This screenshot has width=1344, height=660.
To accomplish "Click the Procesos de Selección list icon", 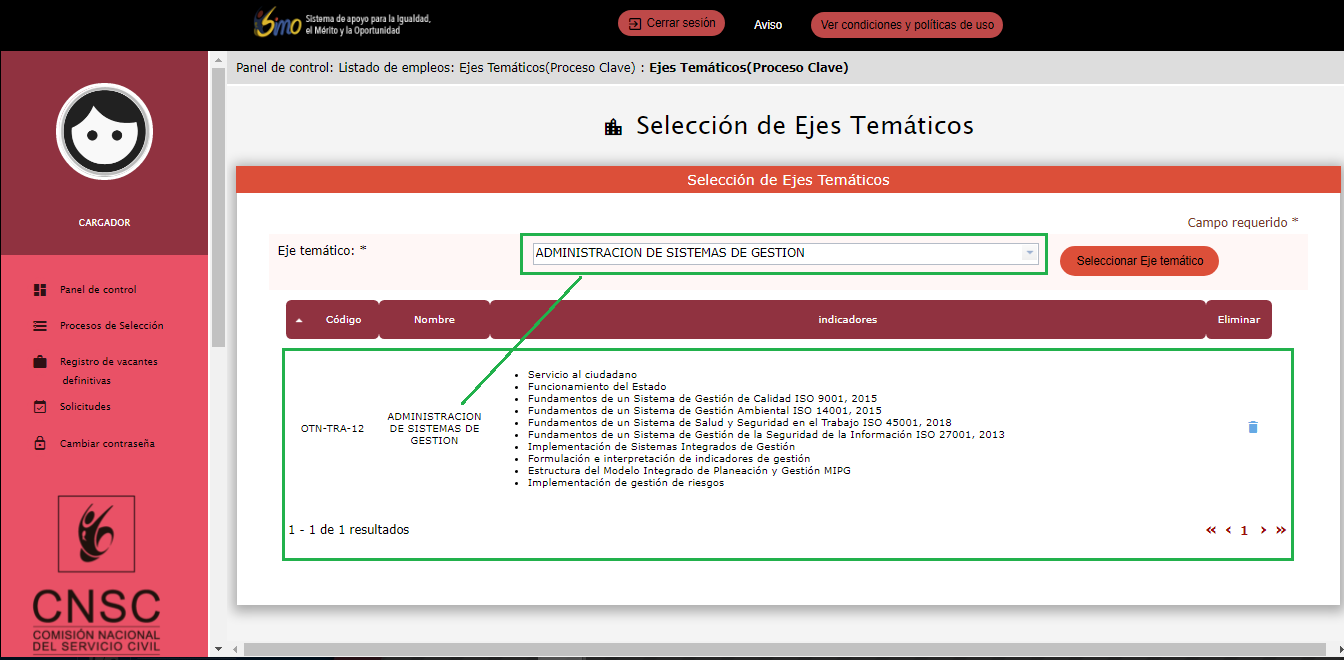I will coord(40,326).
